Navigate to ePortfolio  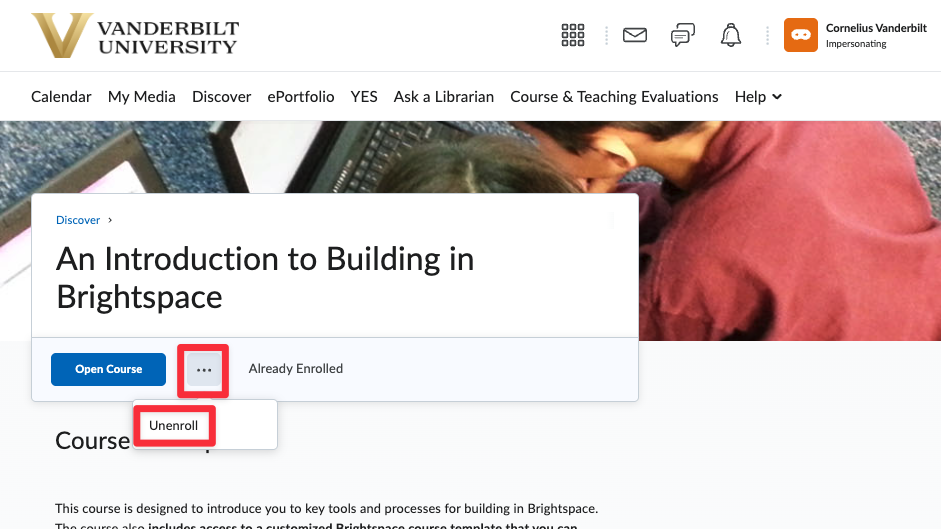(301, 97)
